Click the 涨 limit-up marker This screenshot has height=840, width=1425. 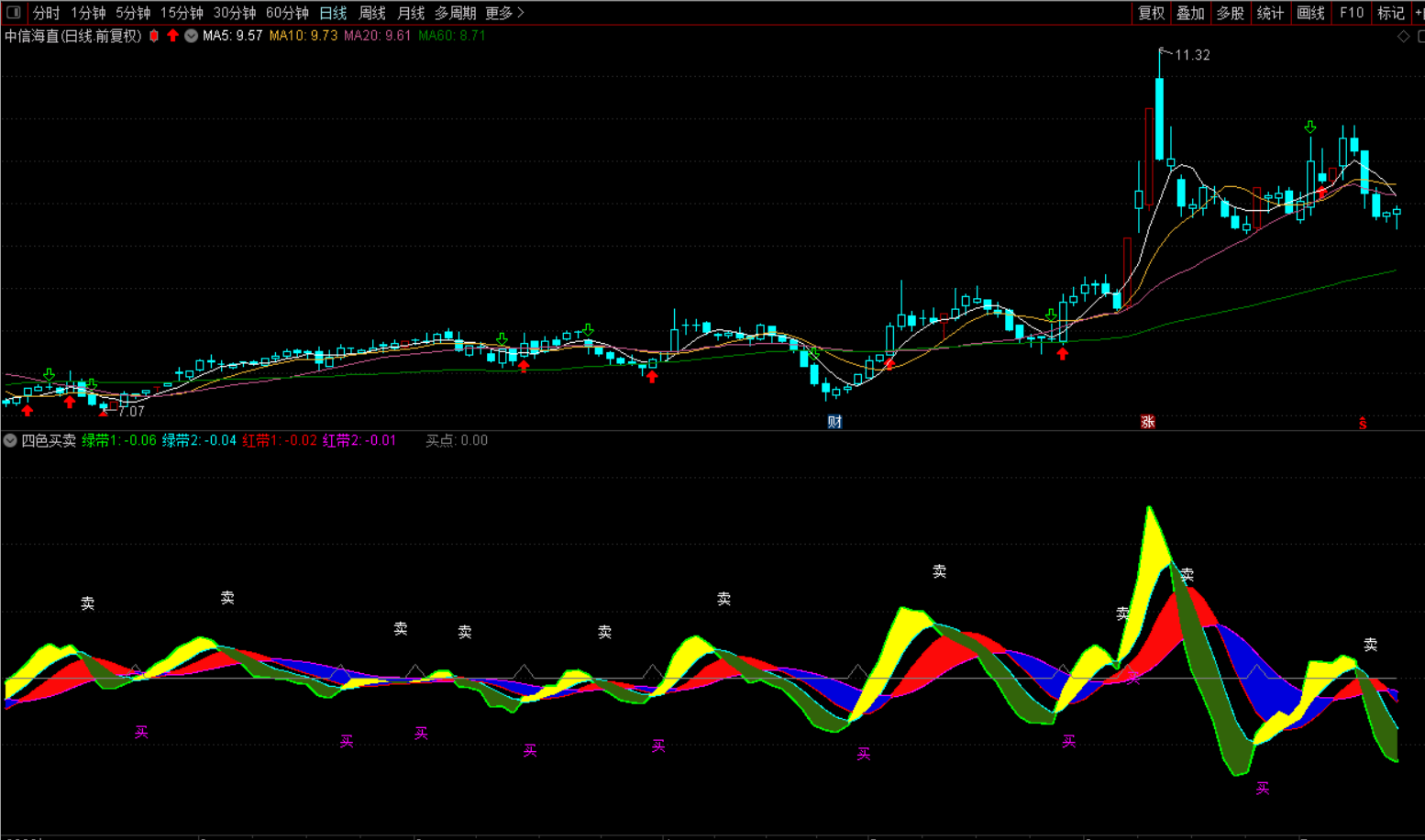tap(1147, 422)
